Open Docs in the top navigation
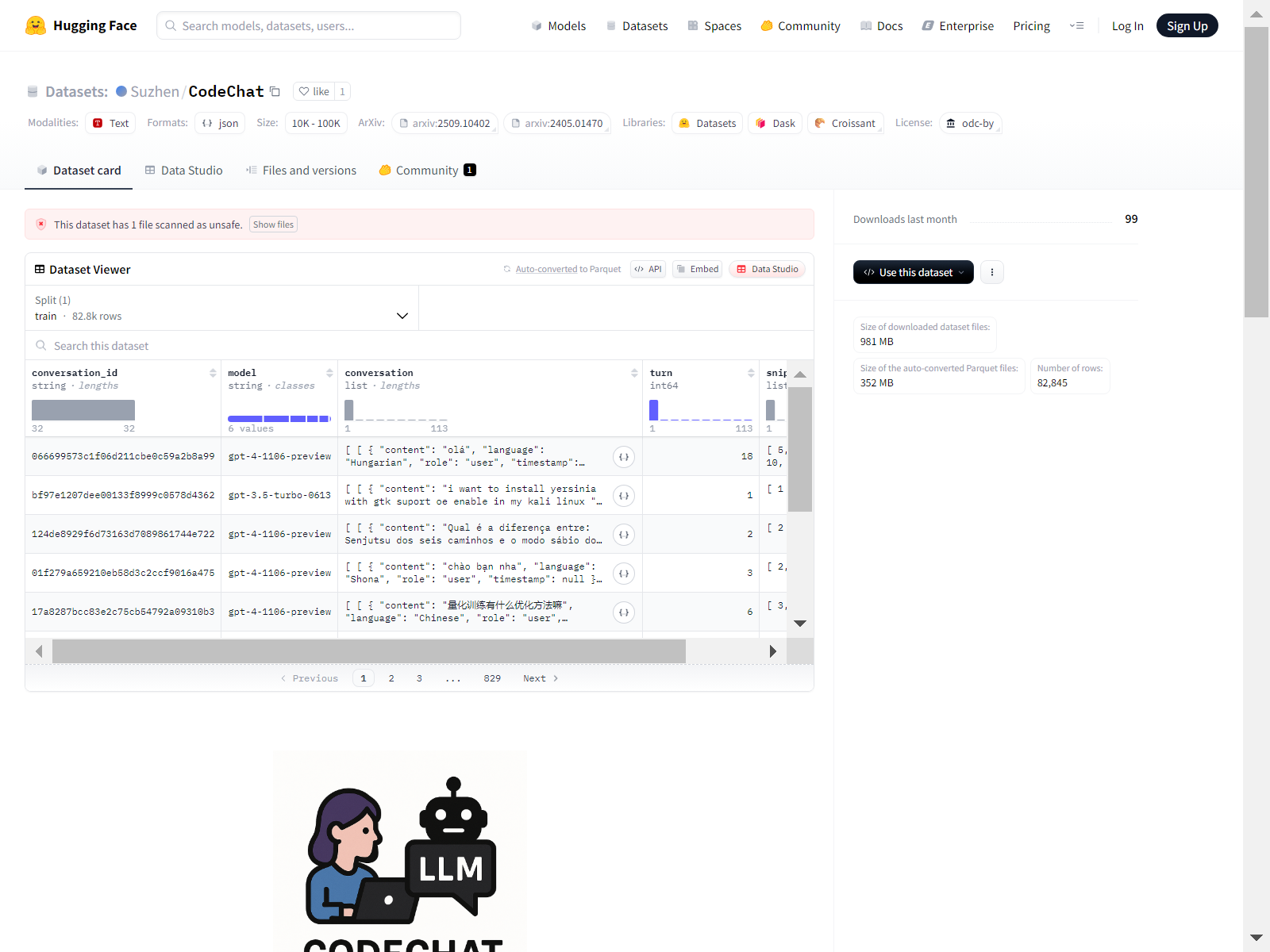 (882, 26)
